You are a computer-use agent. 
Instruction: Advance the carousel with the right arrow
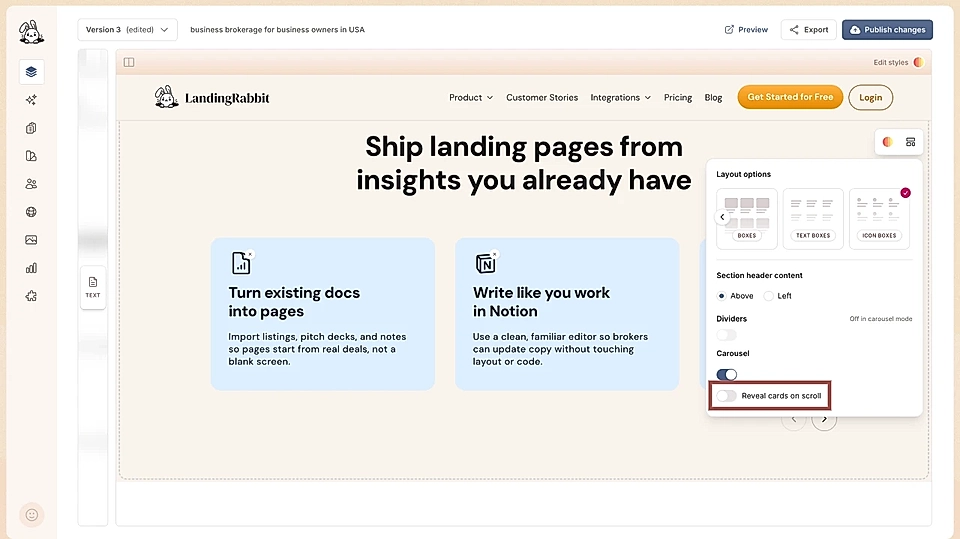[x=824, y=419]
